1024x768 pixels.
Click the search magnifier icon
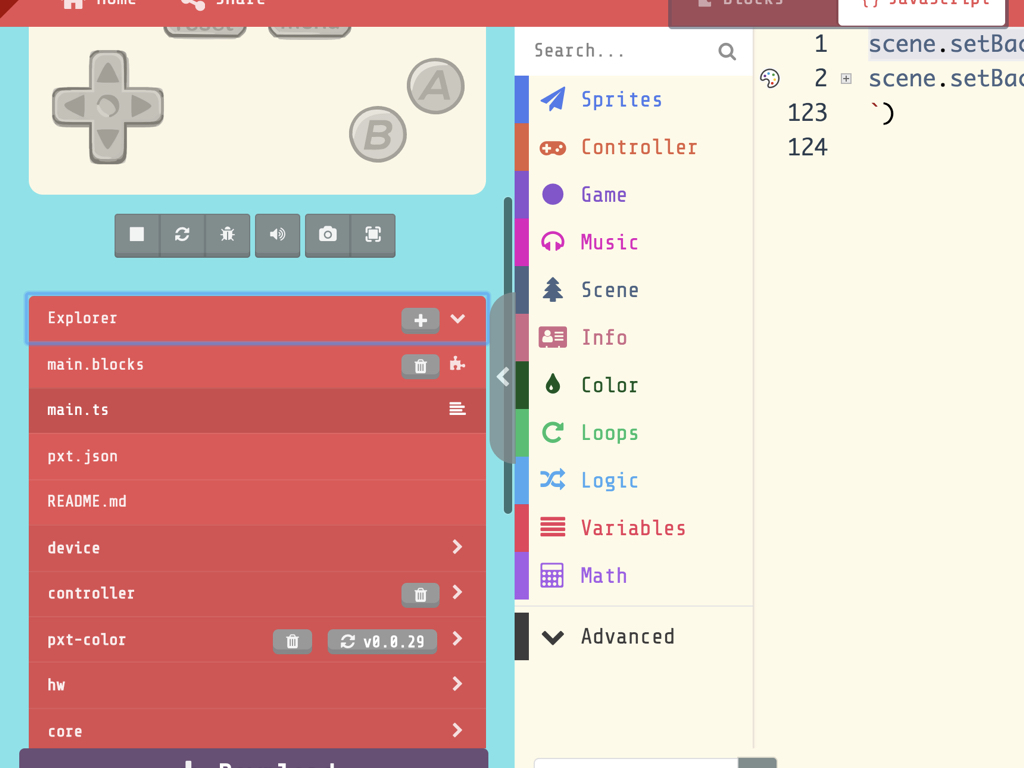(727, 51)
